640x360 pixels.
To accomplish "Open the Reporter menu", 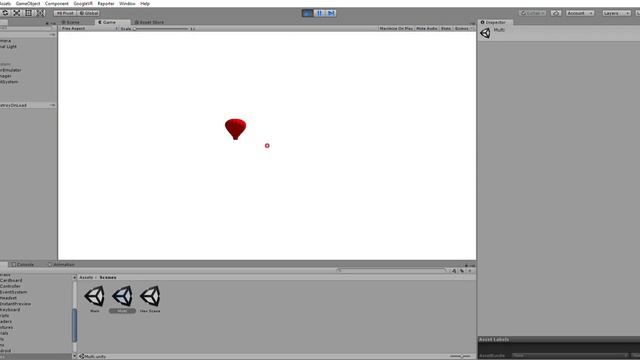I will (x=106, y=3).
